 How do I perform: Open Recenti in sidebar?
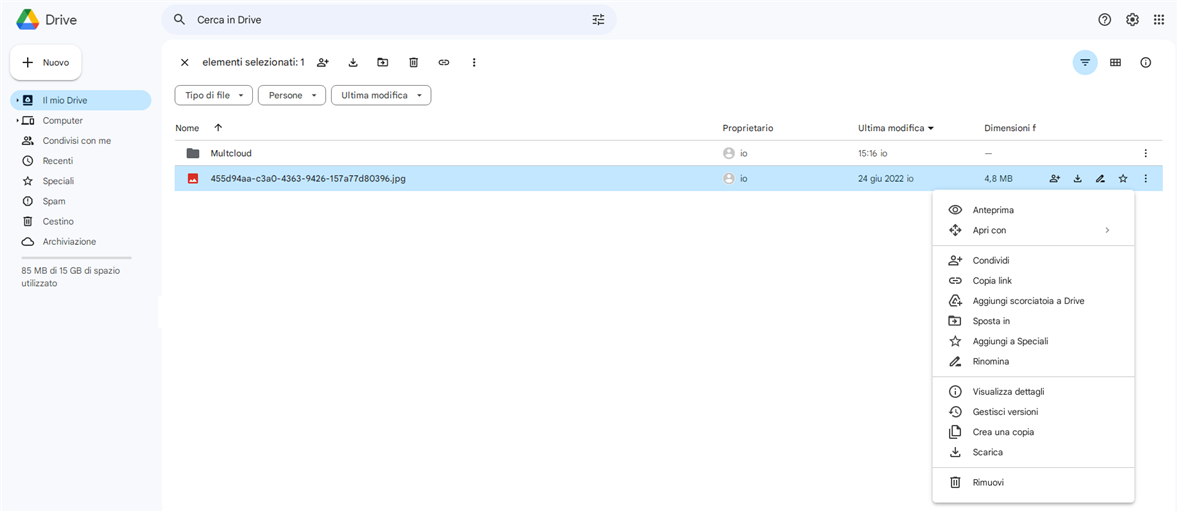coord(58,161)
